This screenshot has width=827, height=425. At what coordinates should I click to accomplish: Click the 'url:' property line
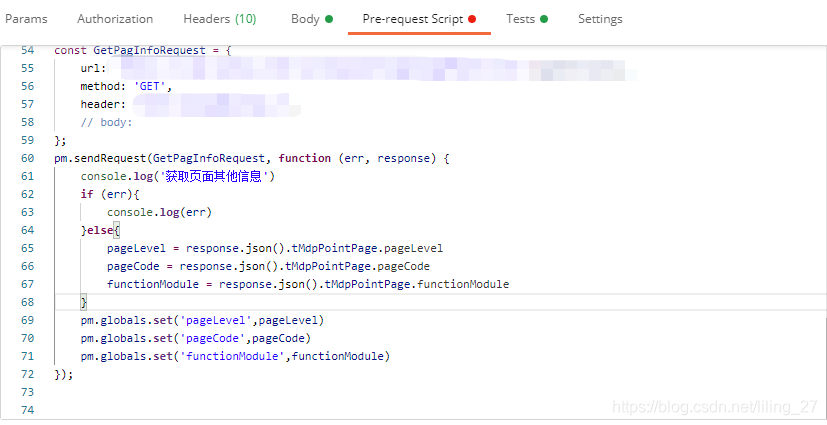(93, 69)
